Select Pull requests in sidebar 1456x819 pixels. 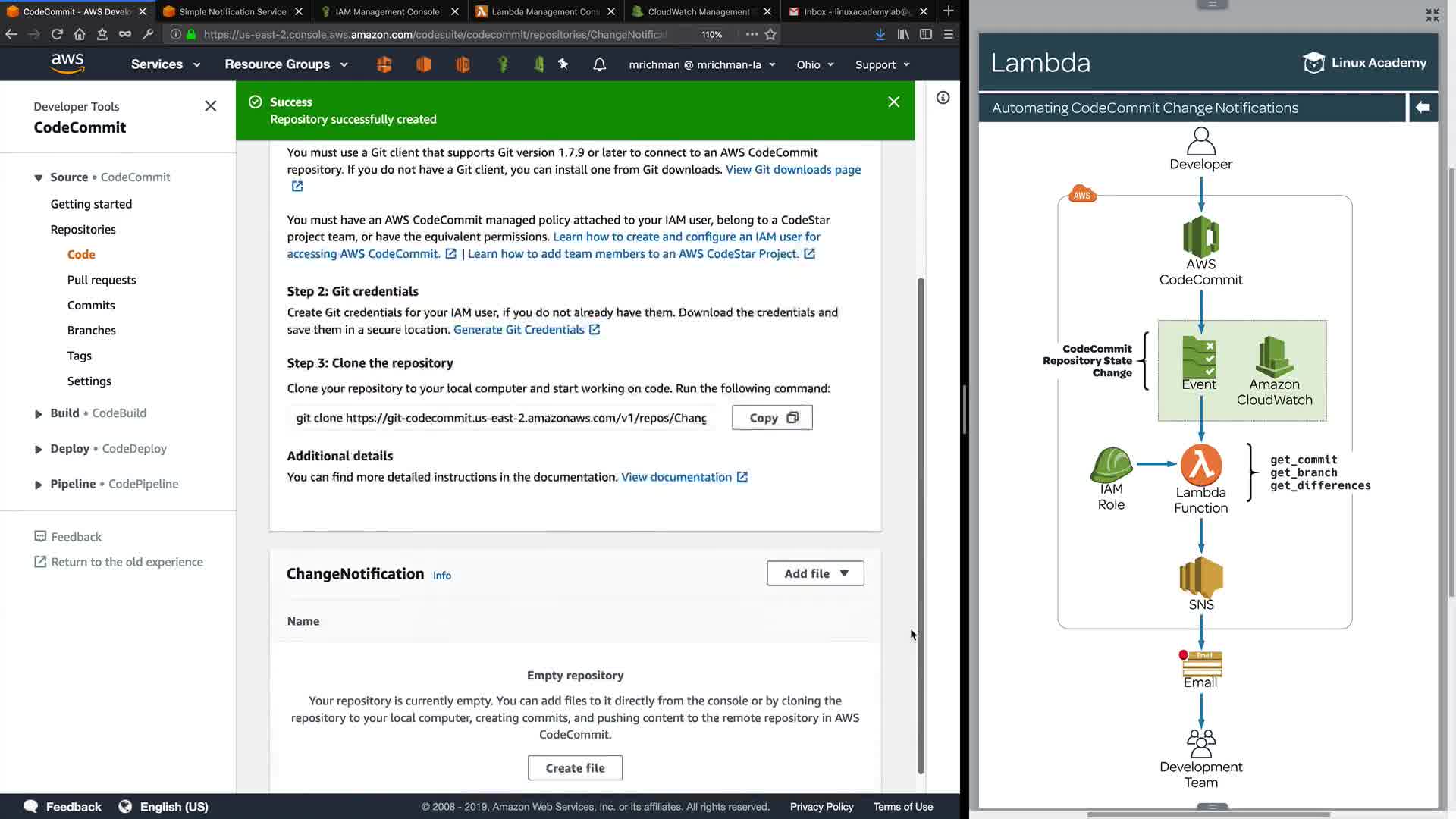102,280
